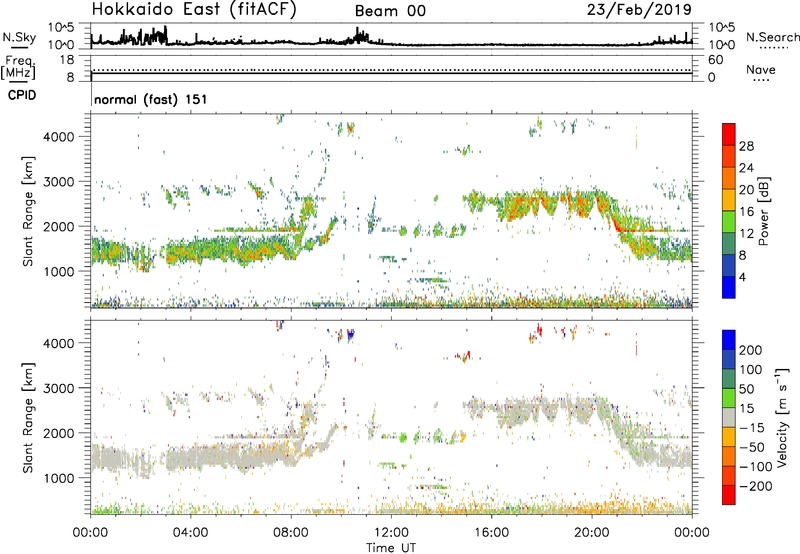Click the '1000' tick on velocity panel
Screen dimensions: 800x554
(59, 478)
